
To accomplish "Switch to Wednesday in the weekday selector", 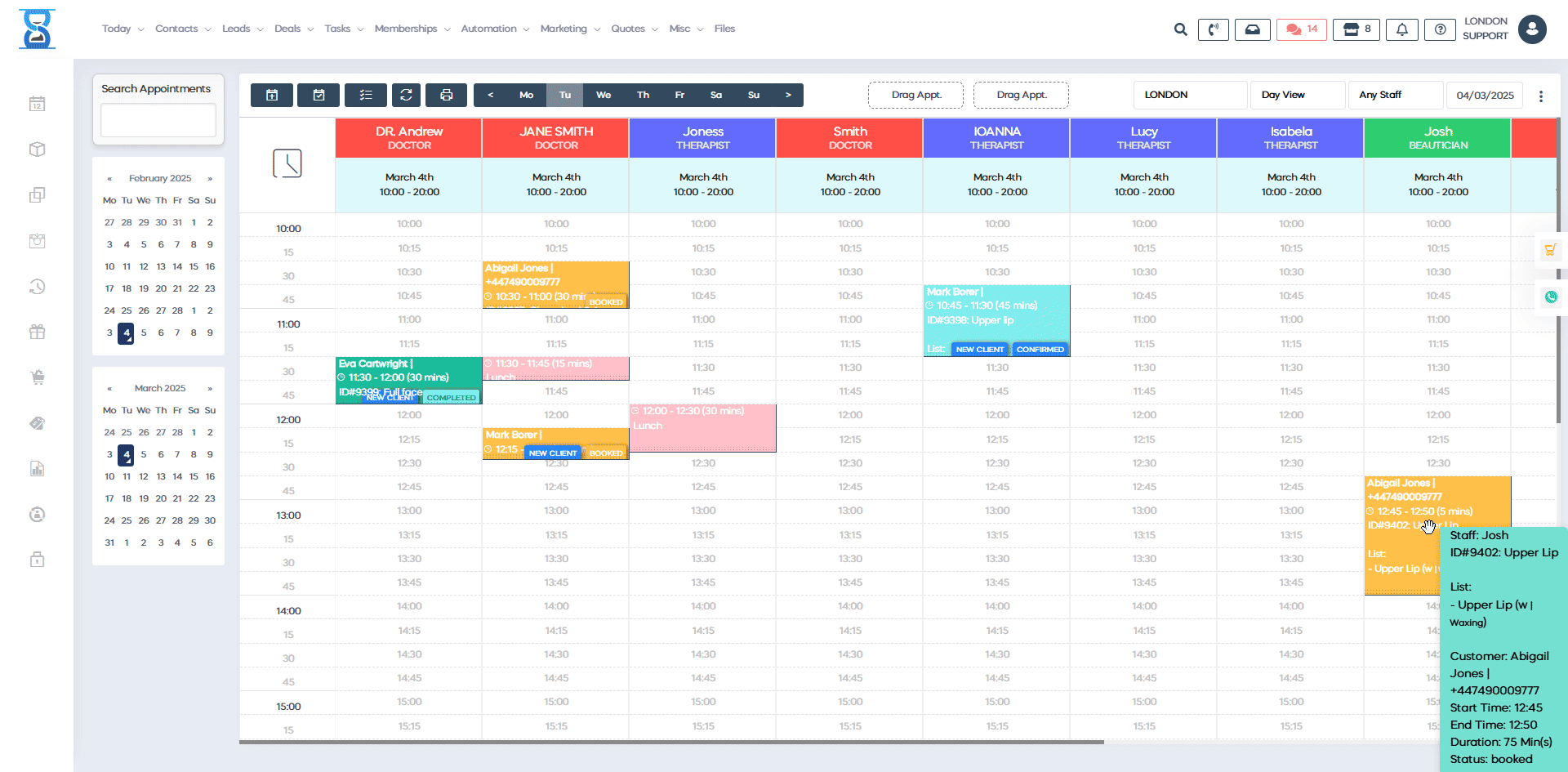I will pyautogui.click(x=604, y=95).
